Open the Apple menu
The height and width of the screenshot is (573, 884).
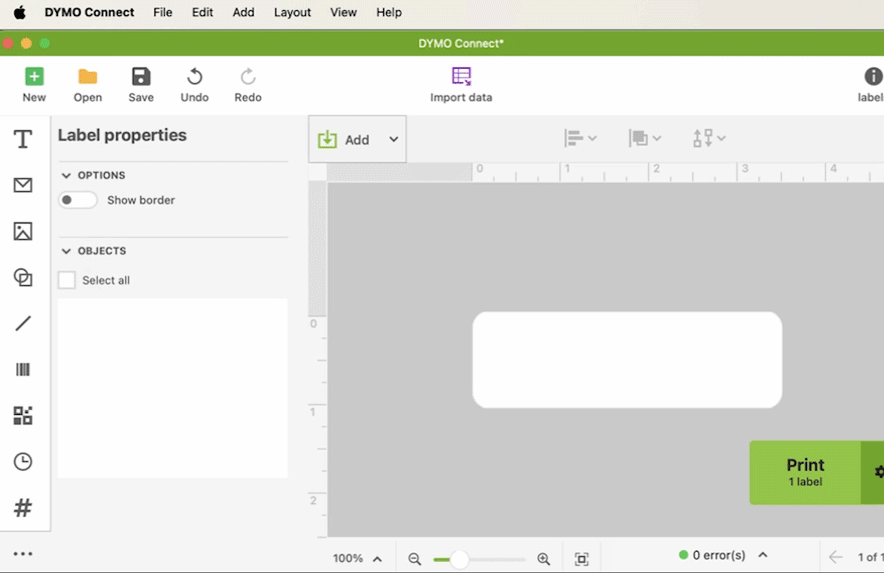click(x=19, y=12)
